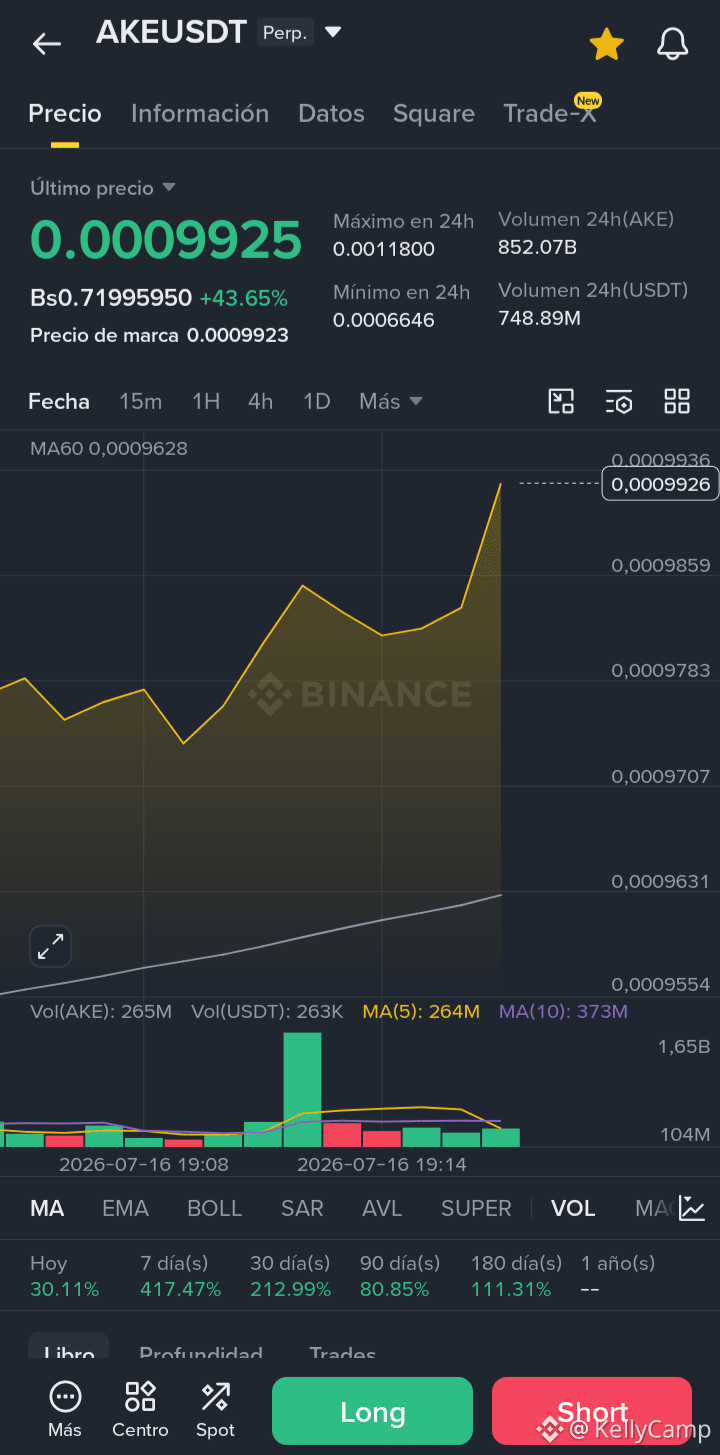Click the Vol(USDT): 263K label
The width and height of the screenshot is (720, 1455).
pos(267,1011)
